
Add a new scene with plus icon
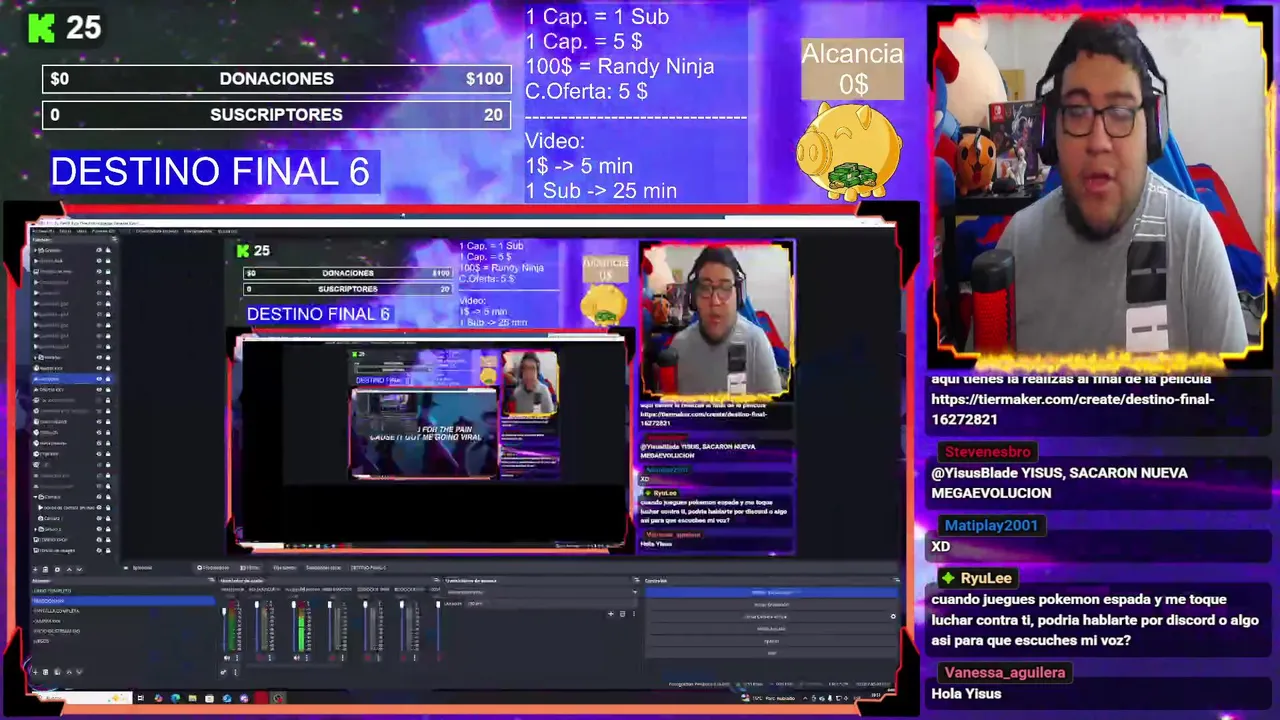pyautogui.click(x=35, y=672)
